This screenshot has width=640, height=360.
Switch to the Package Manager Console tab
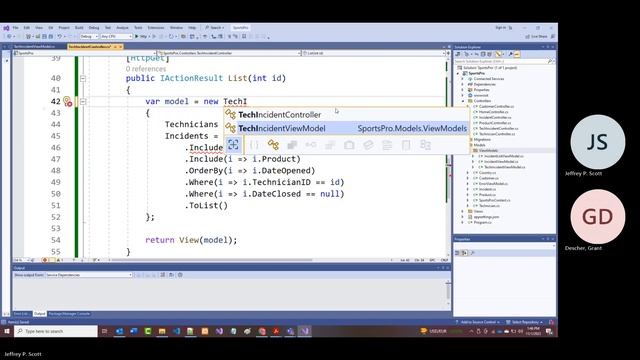69,314
